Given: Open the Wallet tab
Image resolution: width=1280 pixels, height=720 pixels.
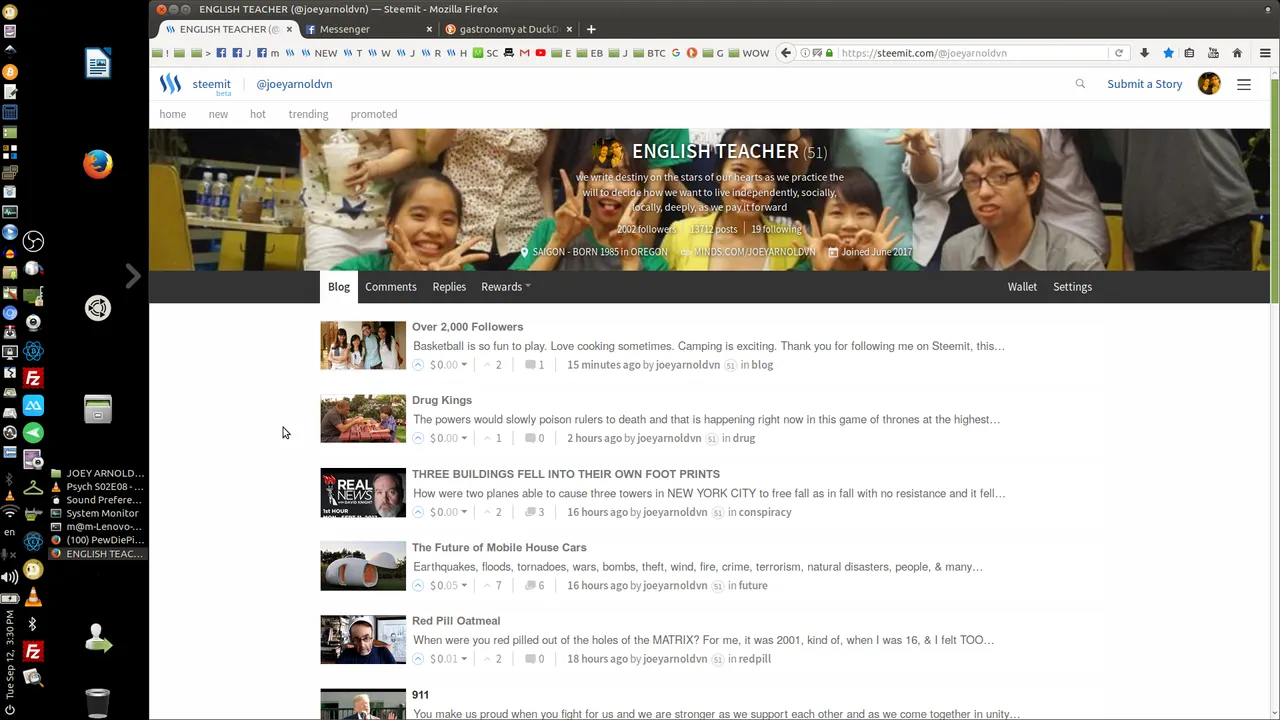Looking at the screenshot, I should pyautogui.click(x=1022, y=287).
